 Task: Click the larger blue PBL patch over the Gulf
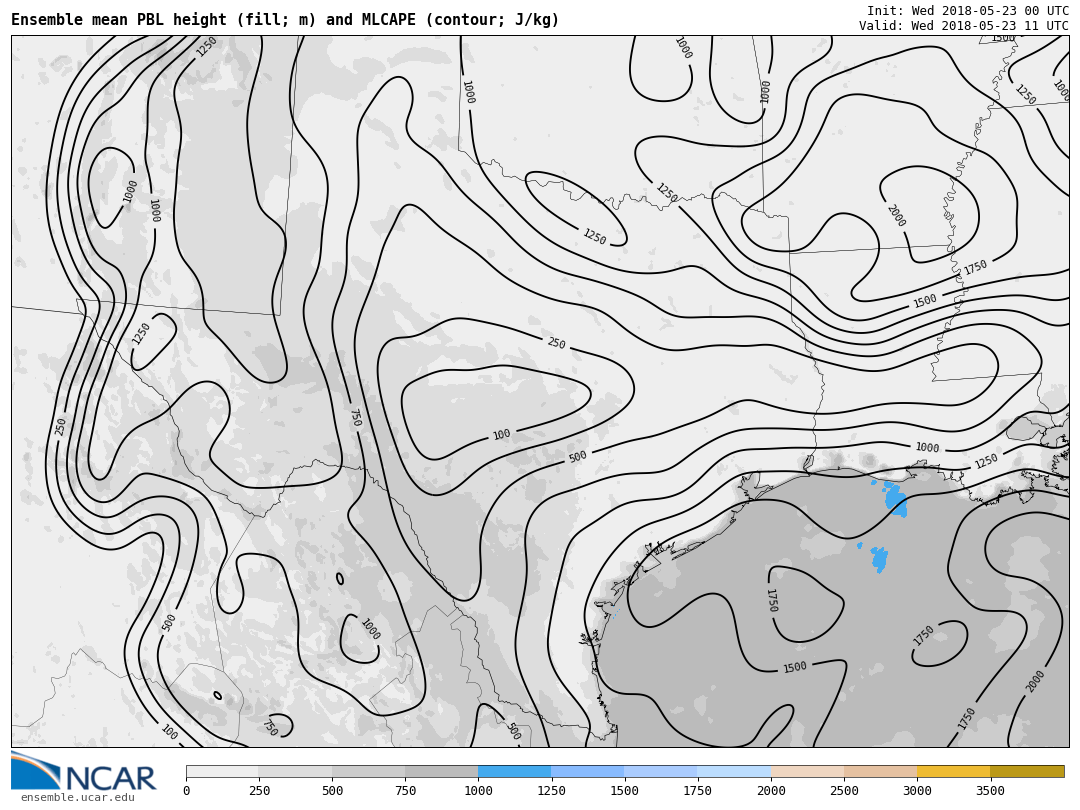(x=895, y=500)
